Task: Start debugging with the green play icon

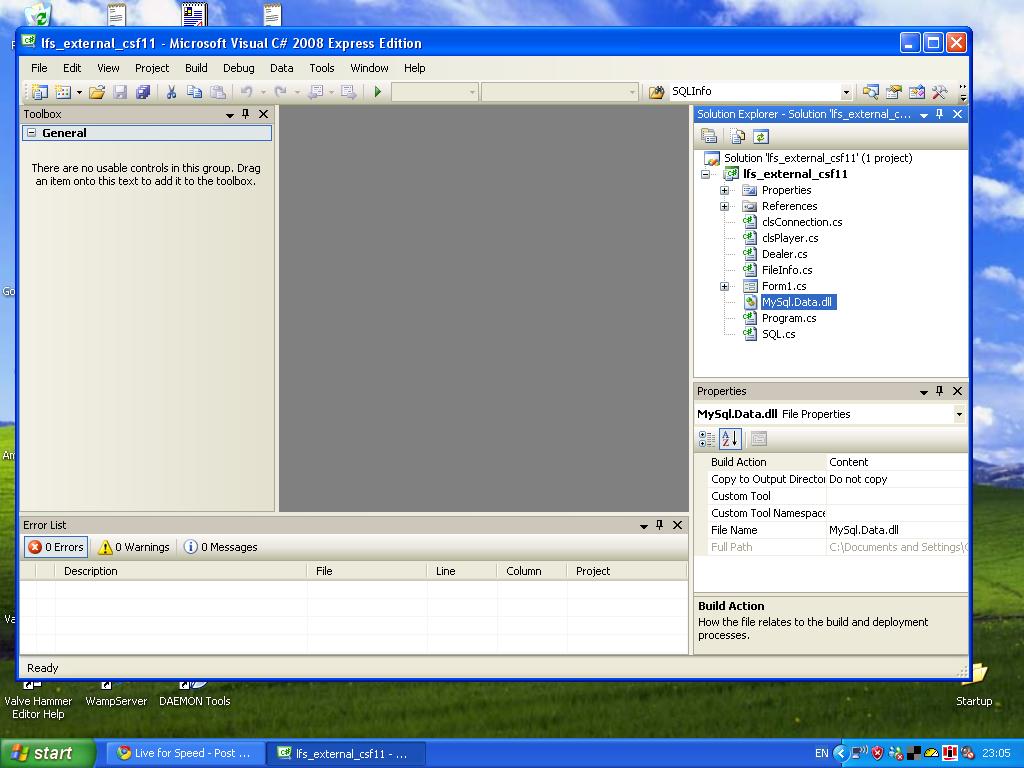Action: pos(377,92)
